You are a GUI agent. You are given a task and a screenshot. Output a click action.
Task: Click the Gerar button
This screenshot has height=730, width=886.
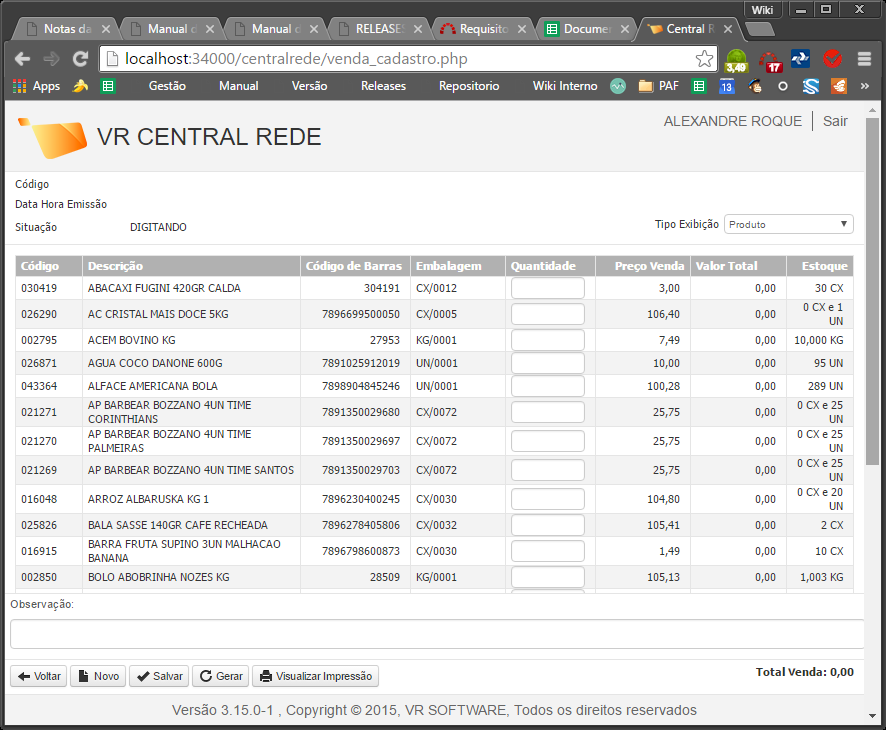(x=221, y=676)
